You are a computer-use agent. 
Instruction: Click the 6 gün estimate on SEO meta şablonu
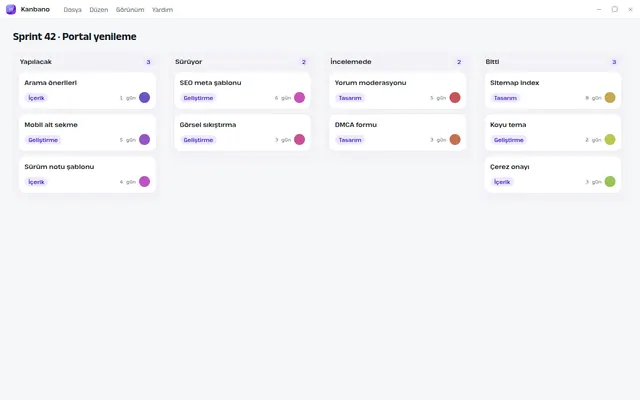[x=283, y=98]
